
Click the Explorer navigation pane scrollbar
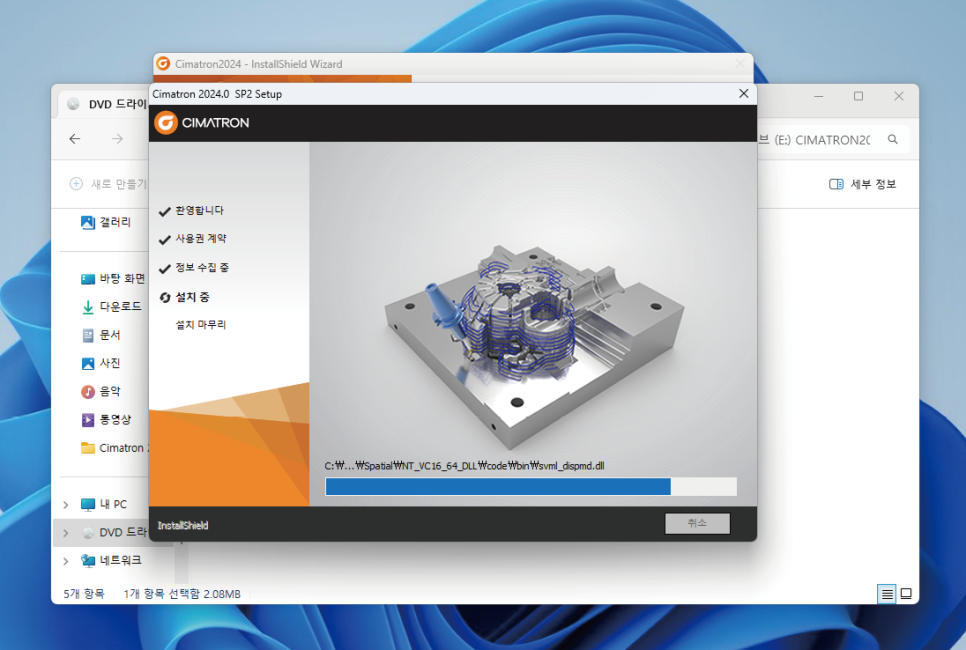coord(181,562)
